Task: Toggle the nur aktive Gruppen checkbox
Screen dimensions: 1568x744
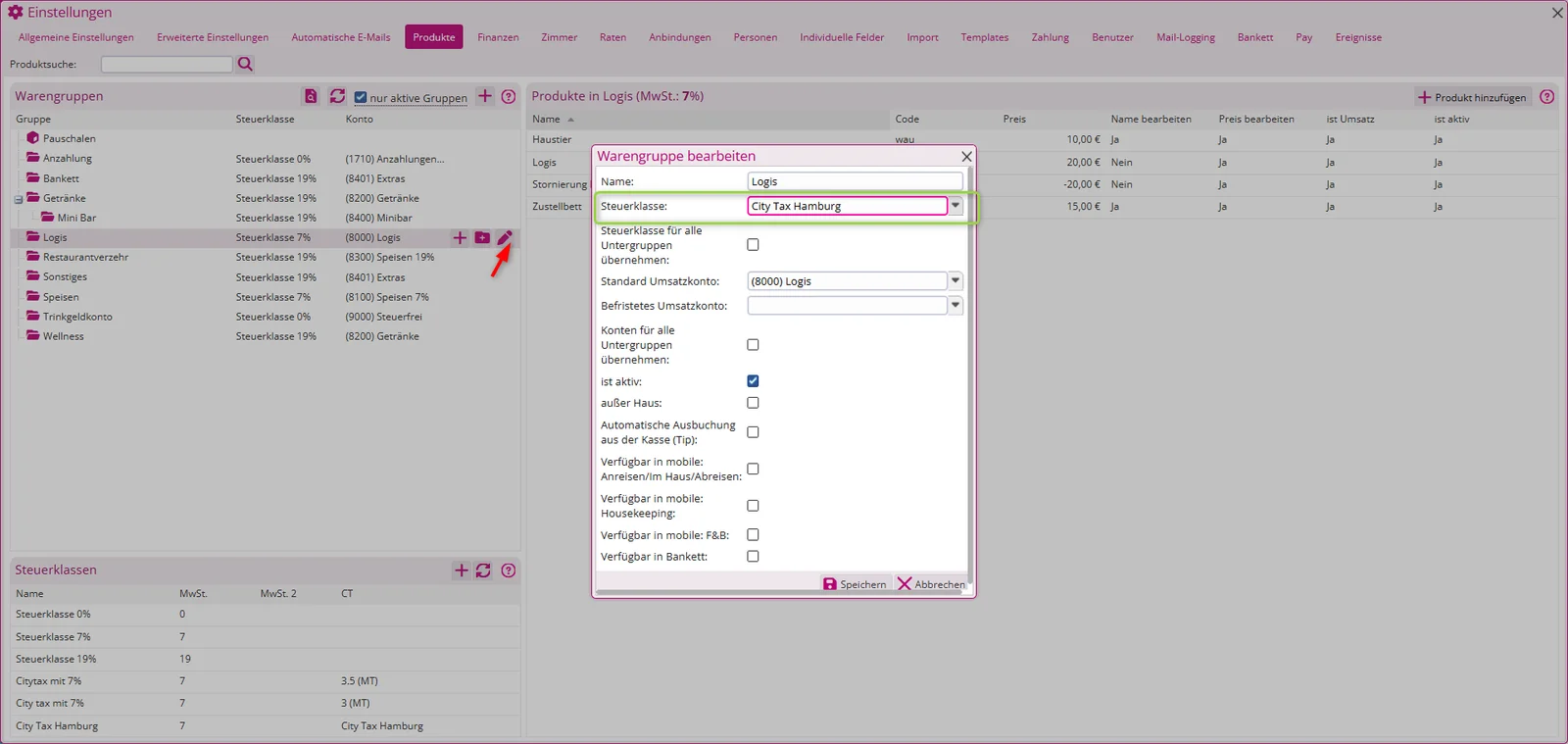Action: [361, 97]
